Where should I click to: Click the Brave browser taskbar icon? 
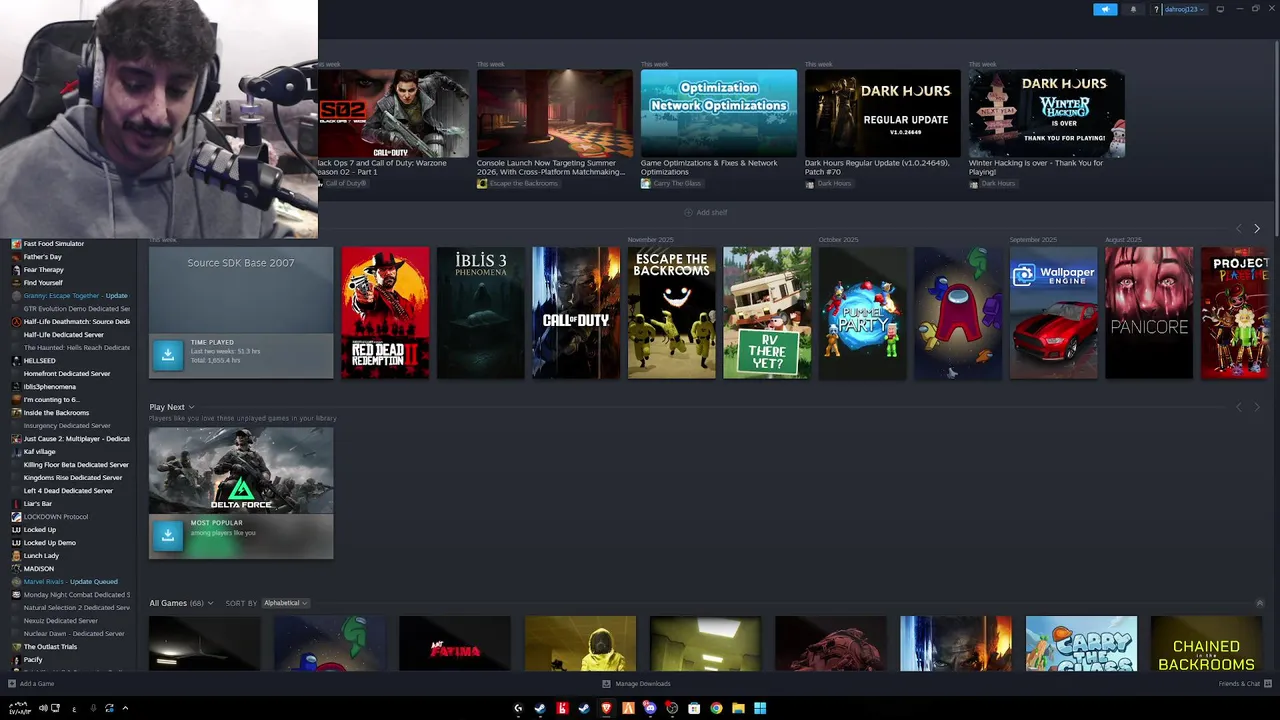point(606,708)
